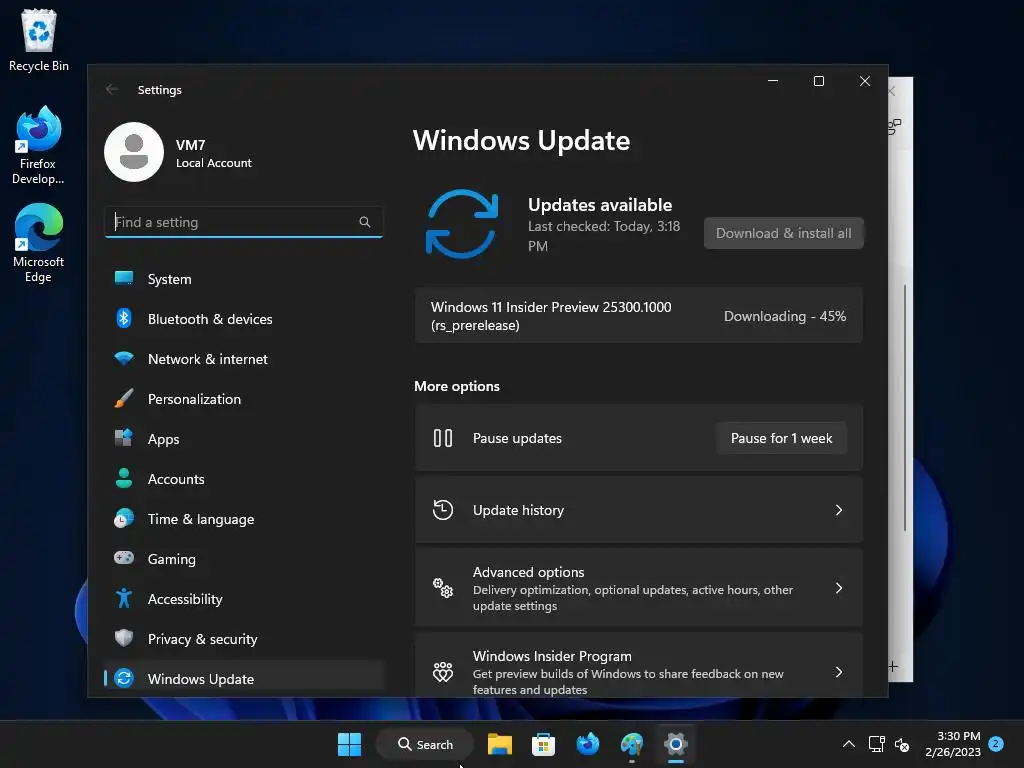The width and height of the screenshot is (1024, 768).
Task: Click the large update sync icon
Action: tap(462, 224)
